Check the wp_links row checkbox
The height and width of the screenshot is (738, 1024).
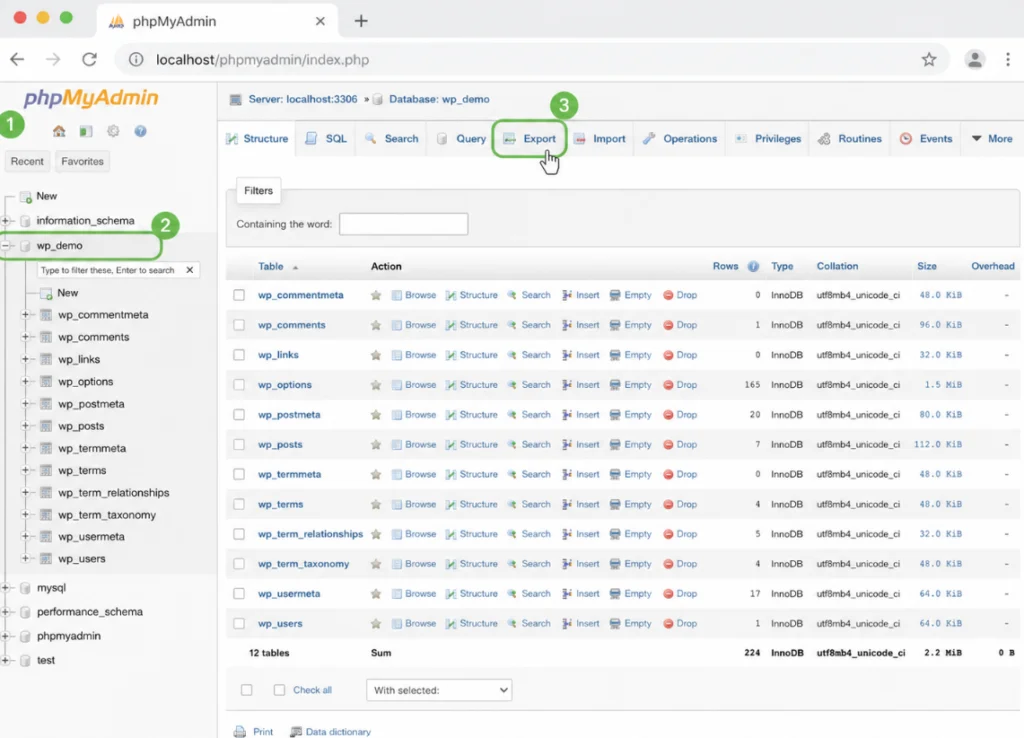pyautogui.click(x=239, y=355)
